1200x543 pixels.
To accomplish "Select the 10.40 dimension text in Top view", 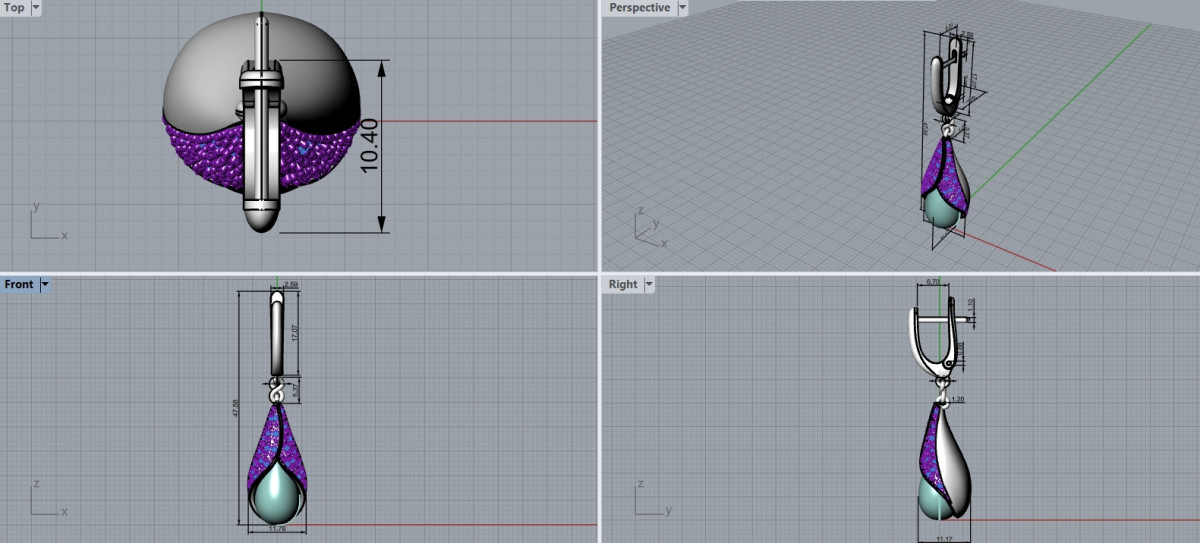I will coord(371,146).
